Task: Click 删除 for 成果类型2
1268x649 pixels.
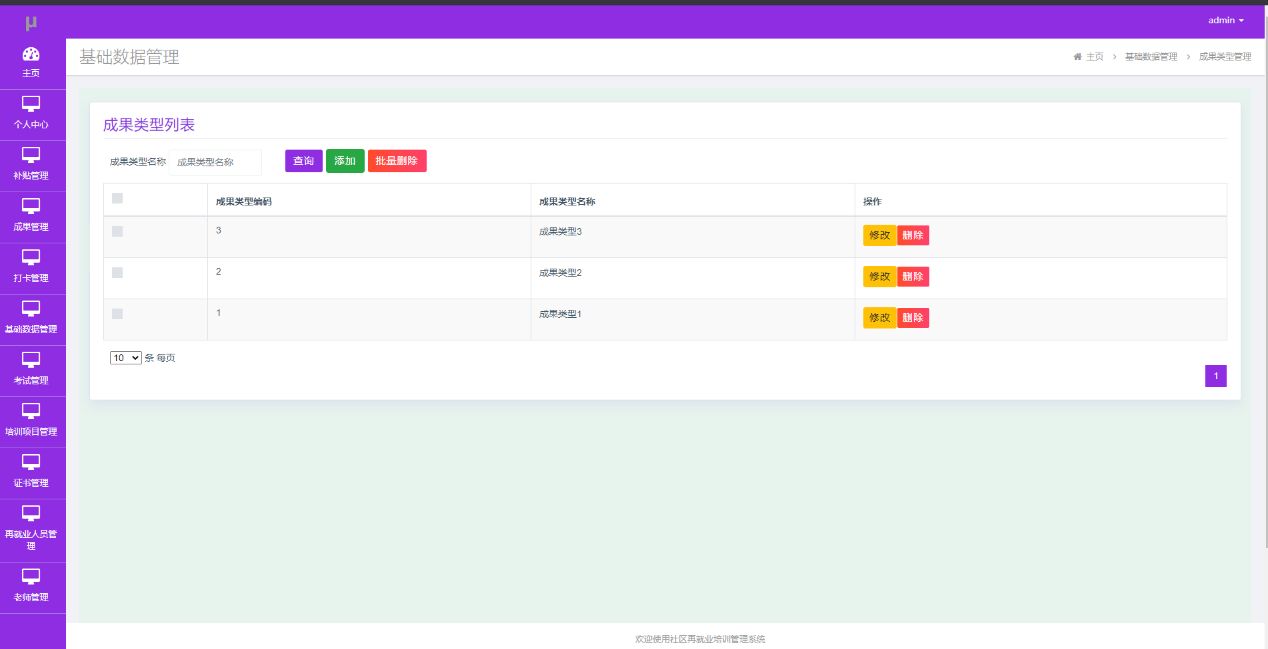Action: [x=913, y=276]
